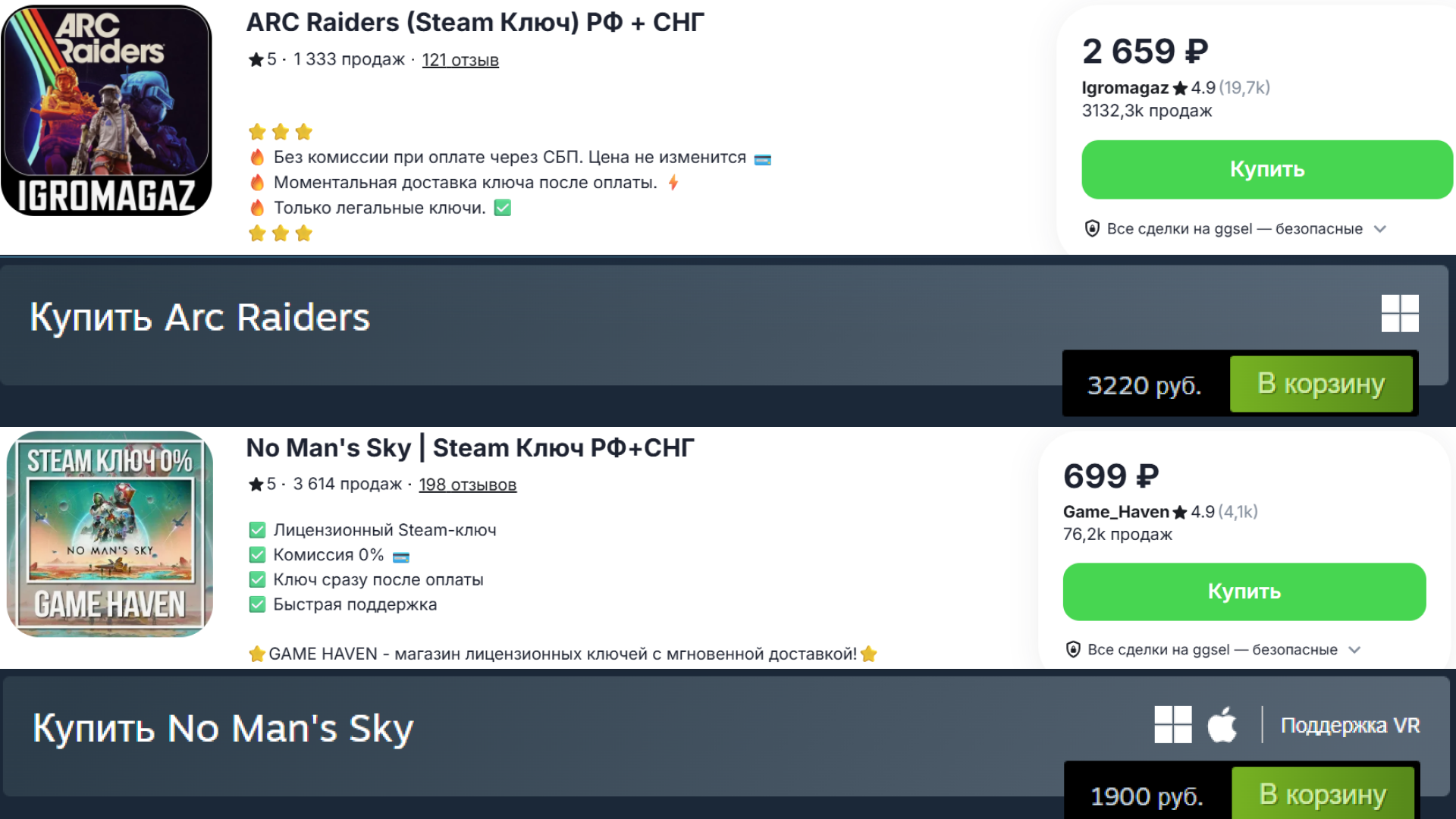Open the '121 отзыв' reviews link

pos(460,60)
